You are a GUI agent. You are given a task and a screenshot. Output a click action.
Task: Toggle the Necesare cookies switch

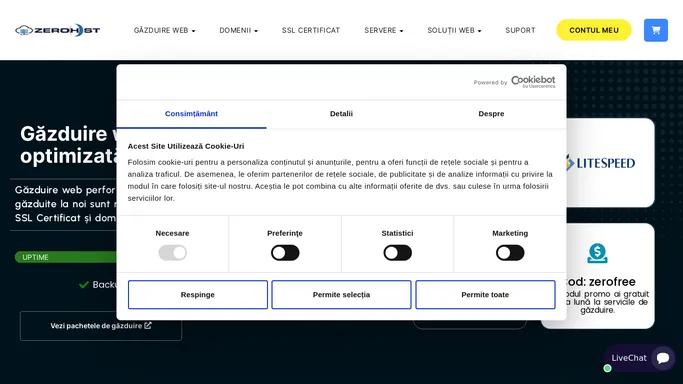[x=172, y=253]
